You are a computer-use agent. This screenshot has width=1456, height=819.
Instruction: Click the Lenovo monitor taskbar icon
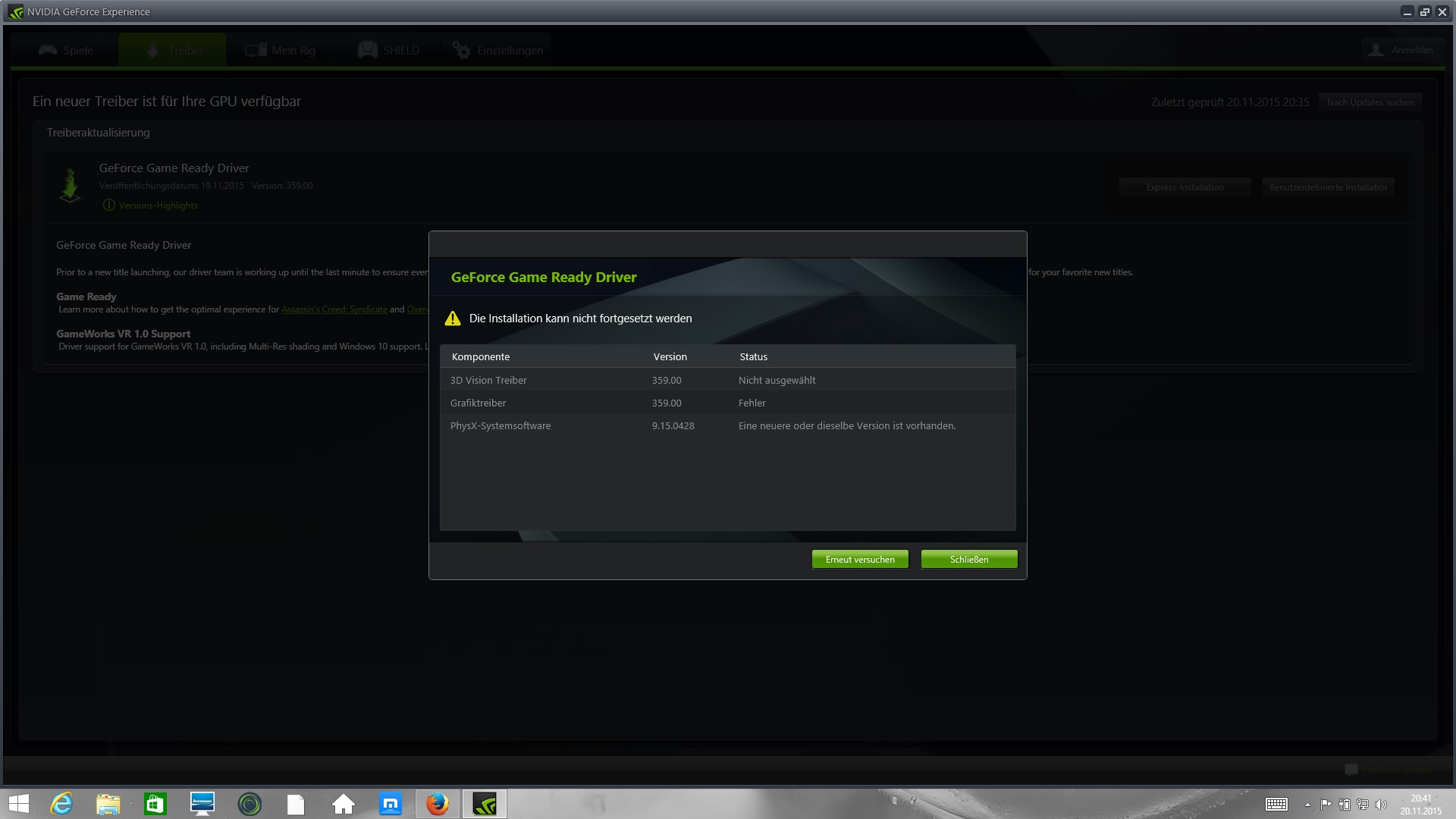202,804
